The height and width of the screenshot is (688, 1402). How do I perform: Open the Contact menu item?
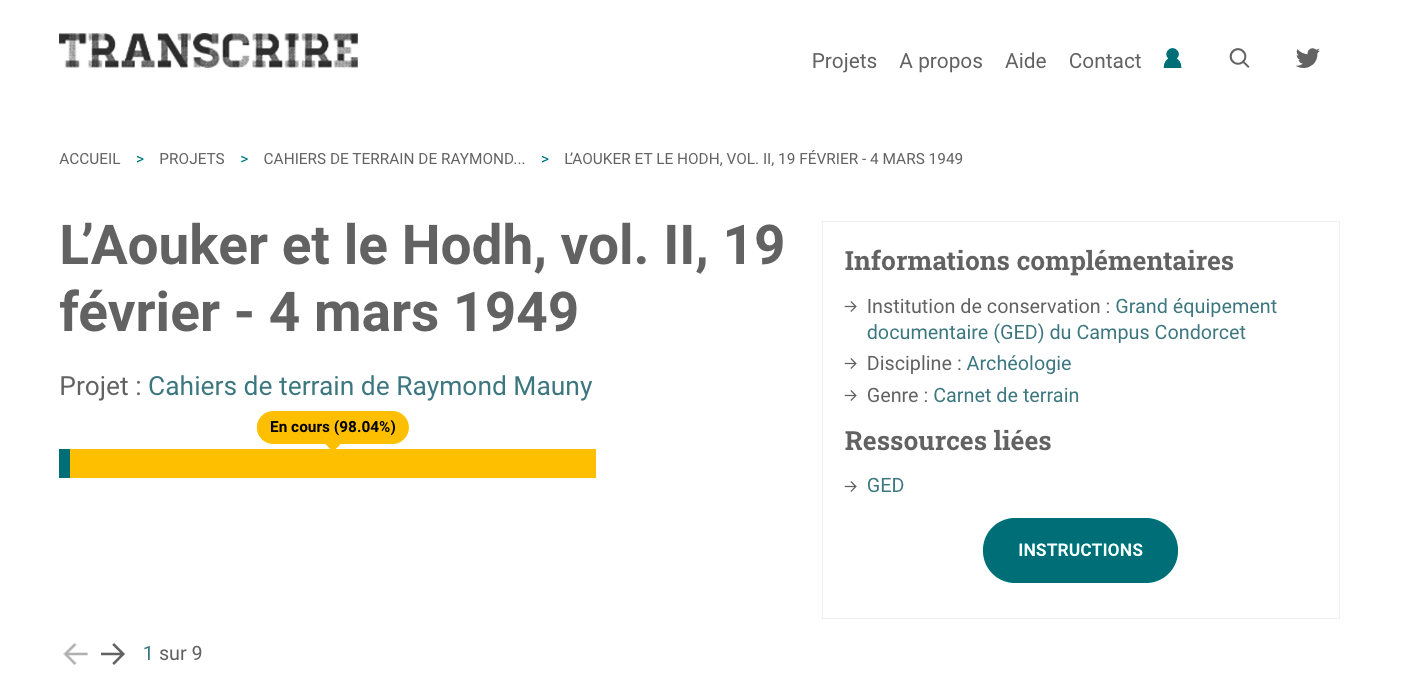point(1105,61)
